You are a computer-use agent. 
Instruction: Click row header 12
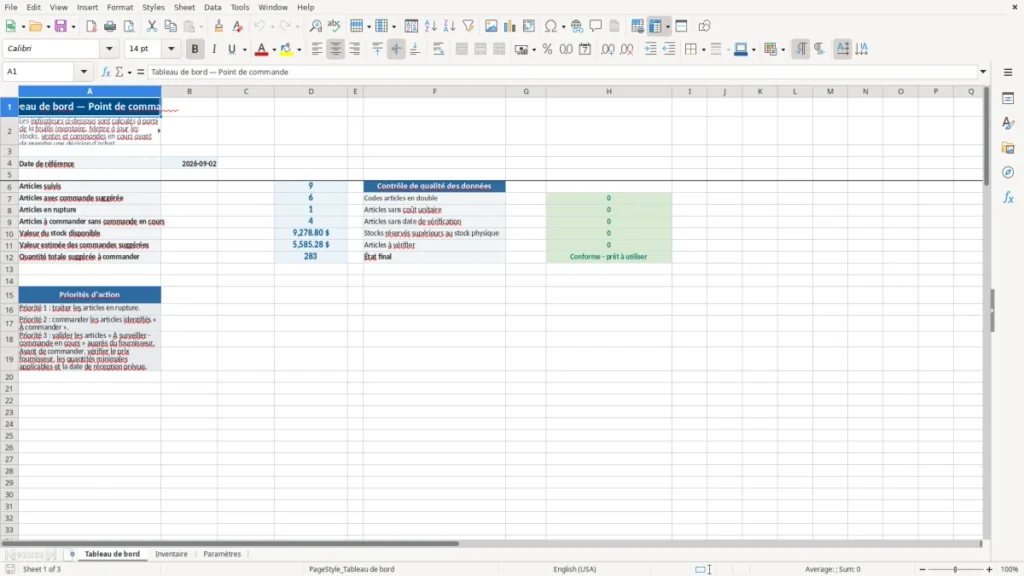(x=9, y=257)
